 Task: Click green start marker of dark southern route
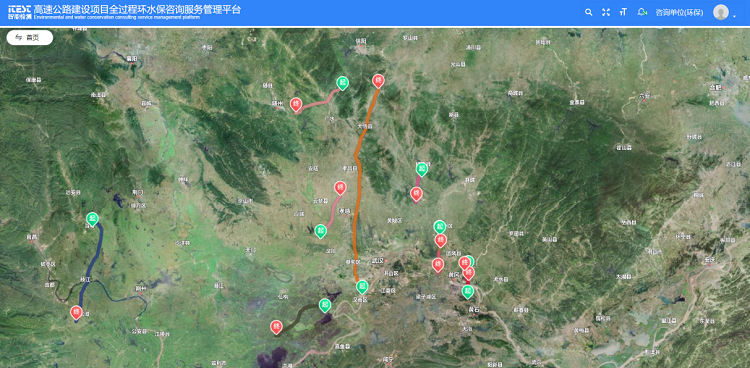(325, 305)
